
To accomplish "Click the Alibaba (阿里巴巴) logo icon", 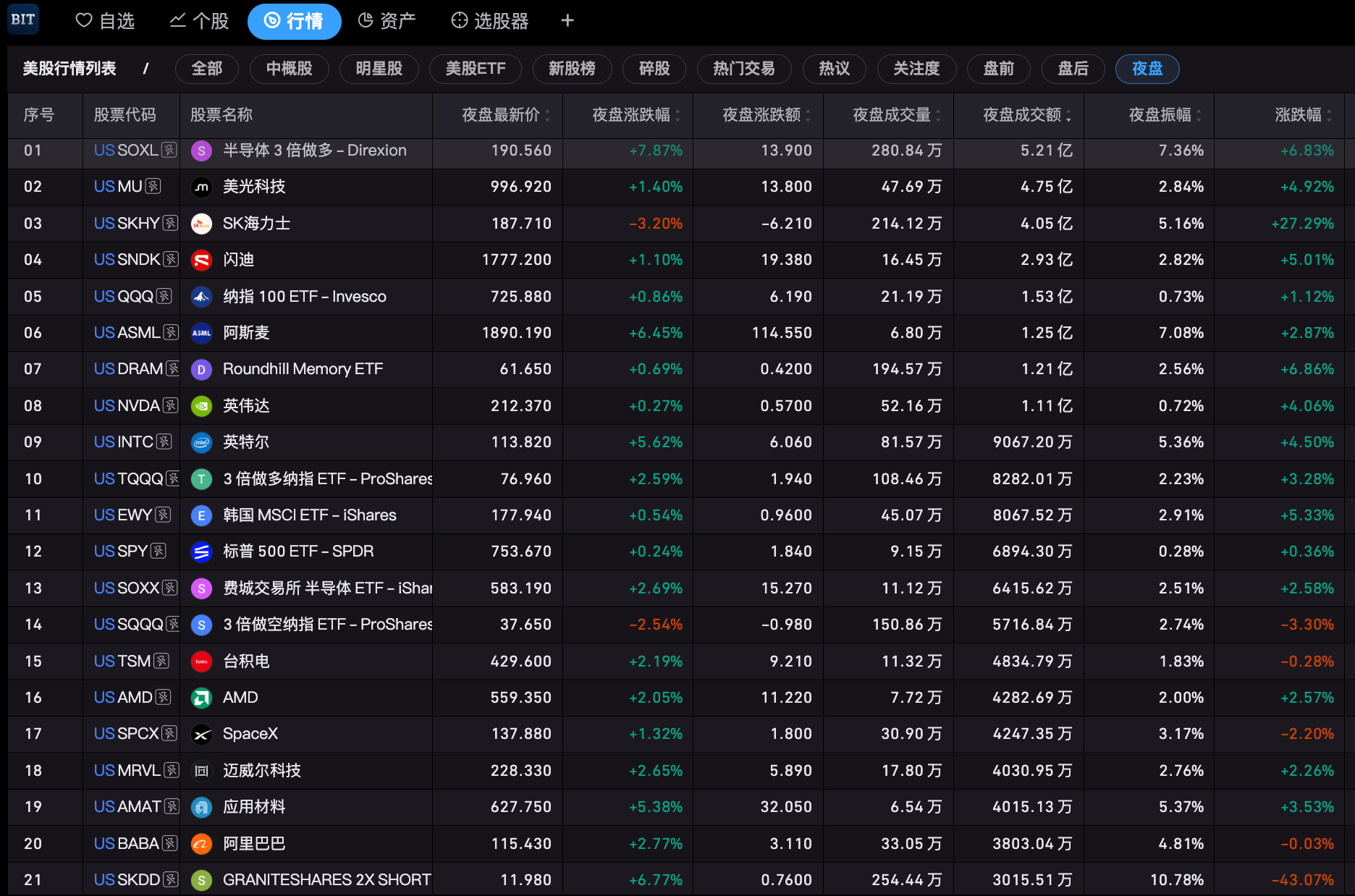I will [201, 844].
